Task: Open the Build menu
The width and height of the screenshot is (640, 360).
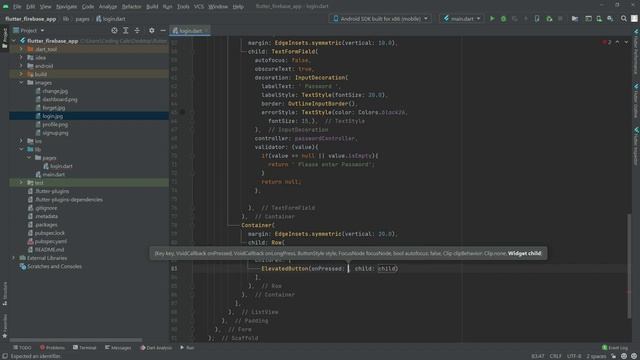Action: [152, 7]
